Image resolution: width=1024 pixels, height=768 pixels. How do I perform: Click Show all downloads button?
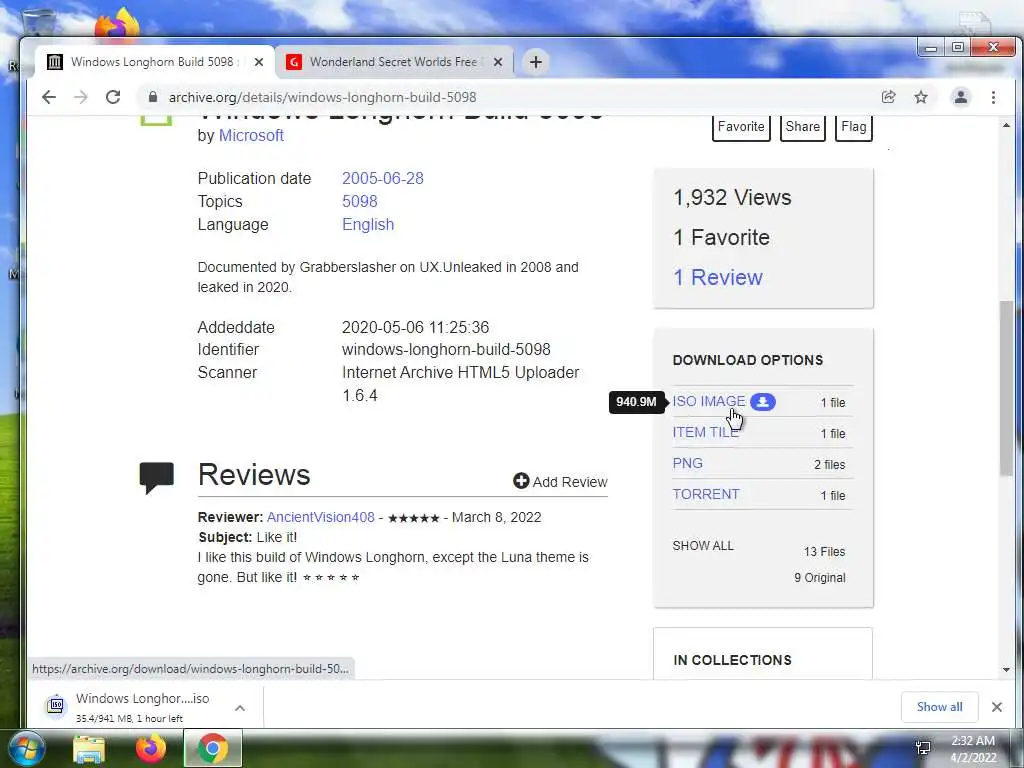pos(939,707)
